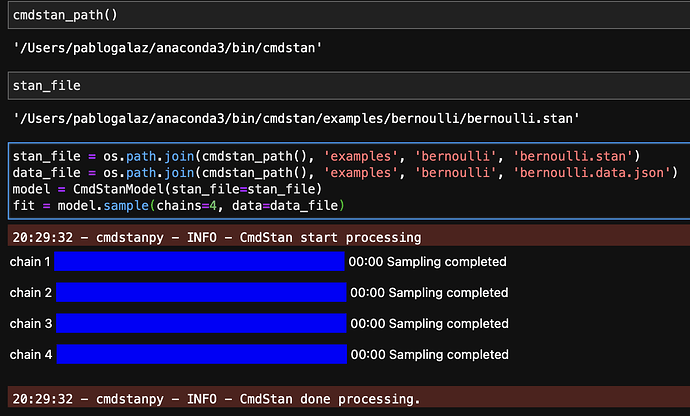The image size is (690, 416).
Task: Click the cmdstan path output string
Action: pyautogui.click(x=168, y=48)
